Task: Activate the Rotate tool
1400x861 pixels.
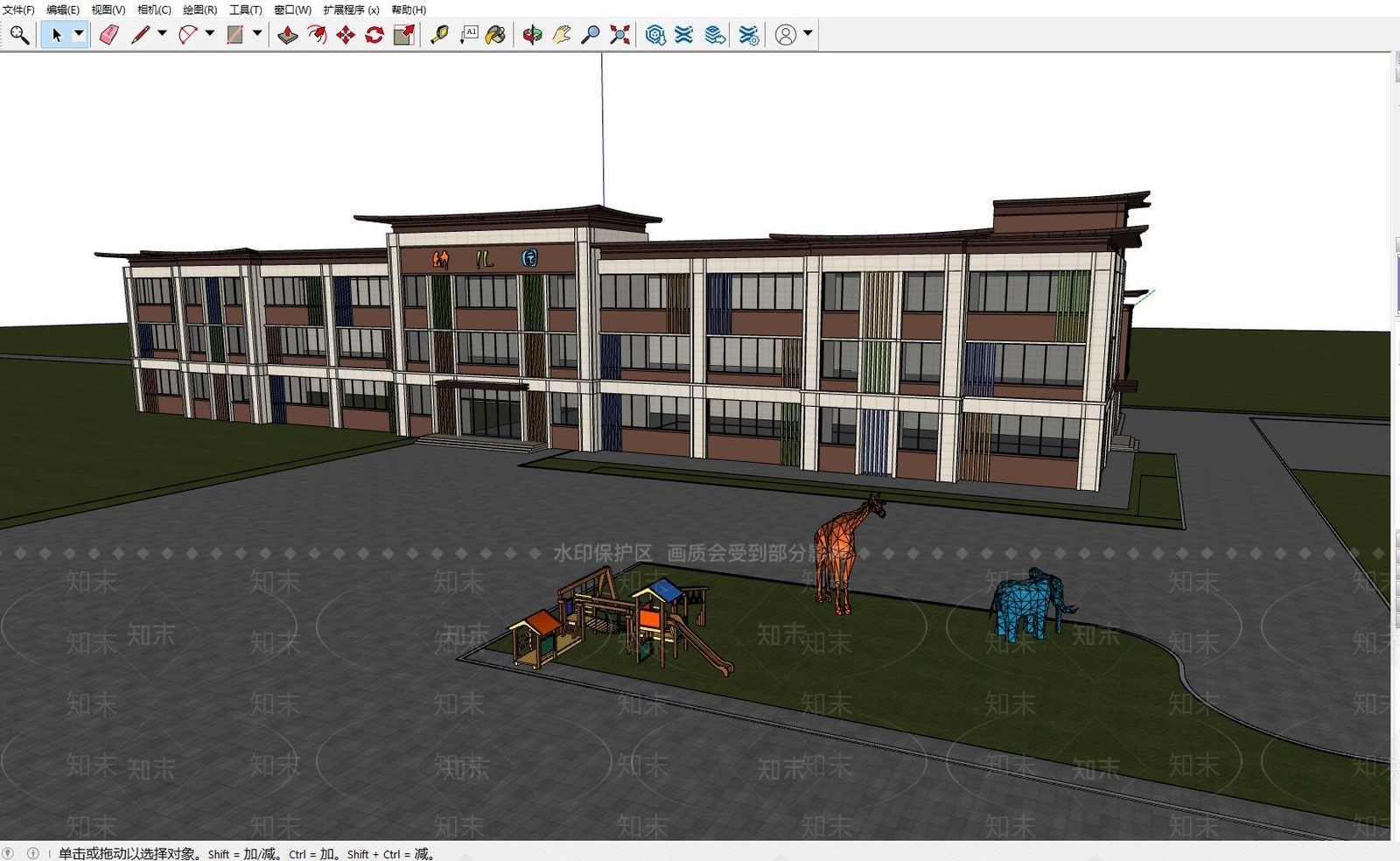Action: click(374, 35)
